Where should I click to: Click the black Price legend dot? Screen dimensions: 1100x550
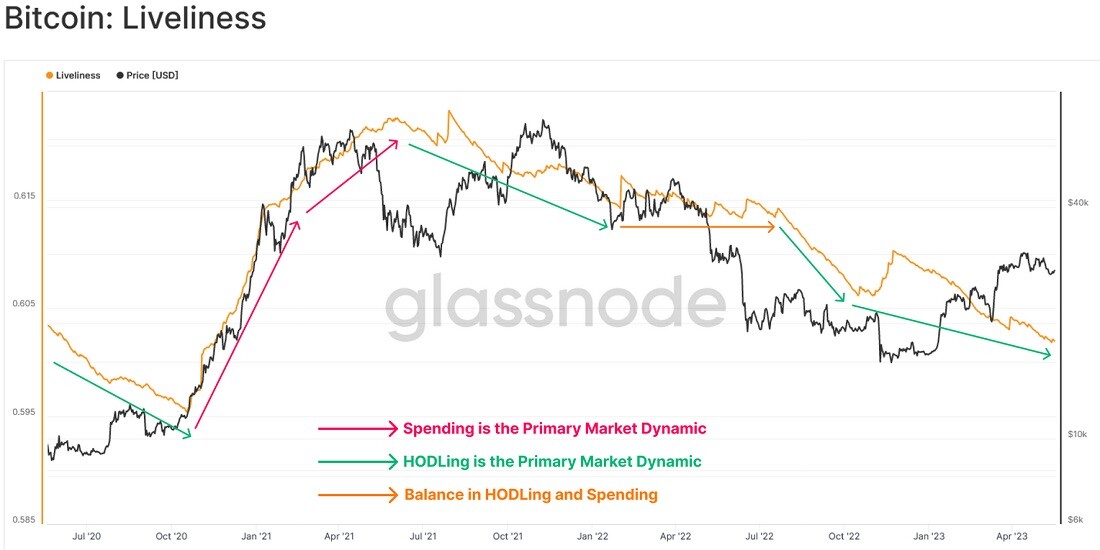point(120,75)
